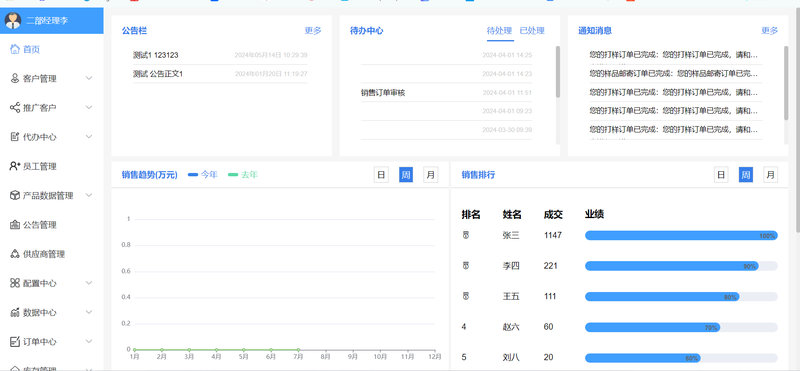Click the medal icon beside 王五
The width and height of the screenshot is (800, 371).
tap(465, 296)
